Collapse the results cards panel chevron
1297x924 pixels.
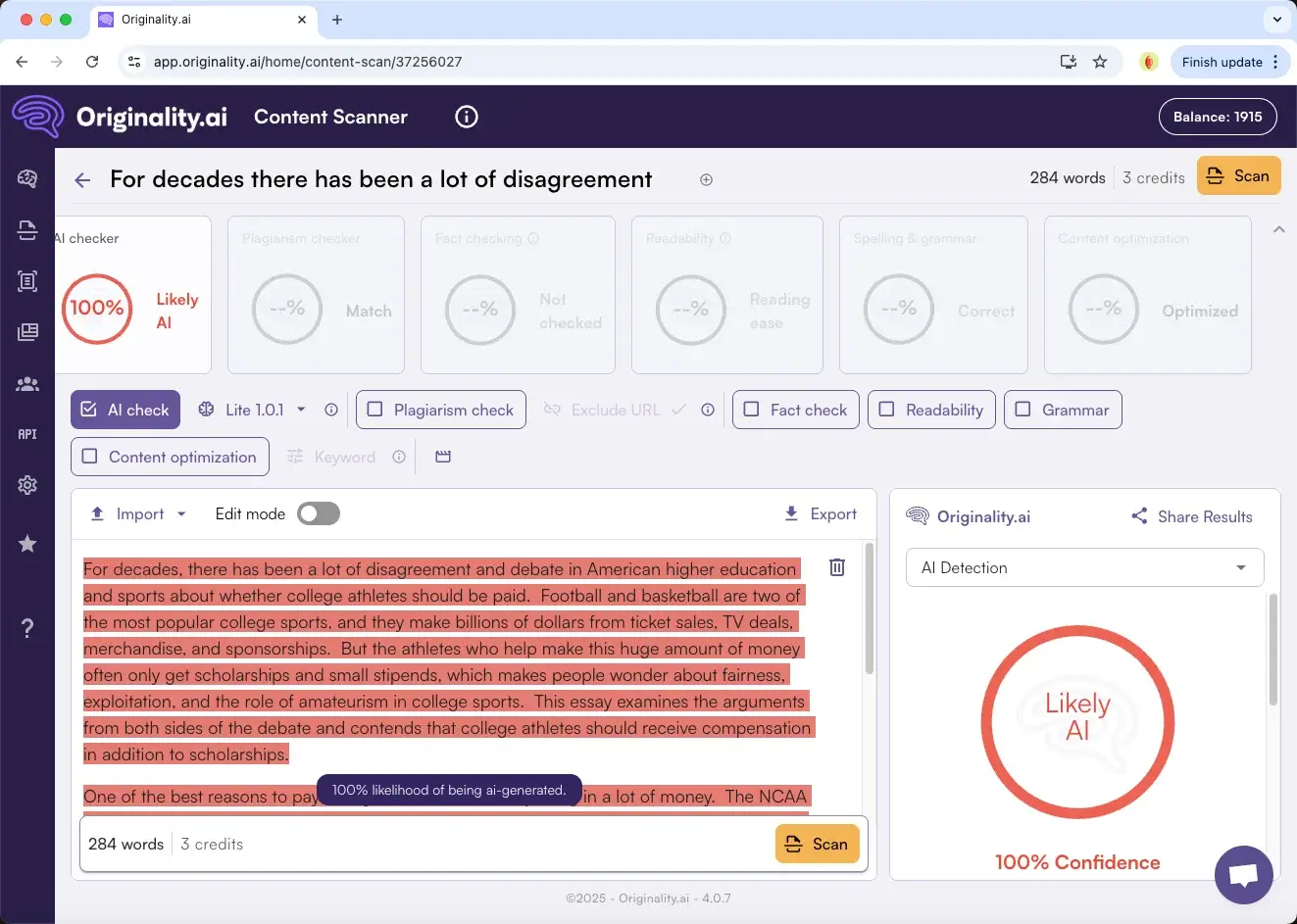tap(1278, 229)
